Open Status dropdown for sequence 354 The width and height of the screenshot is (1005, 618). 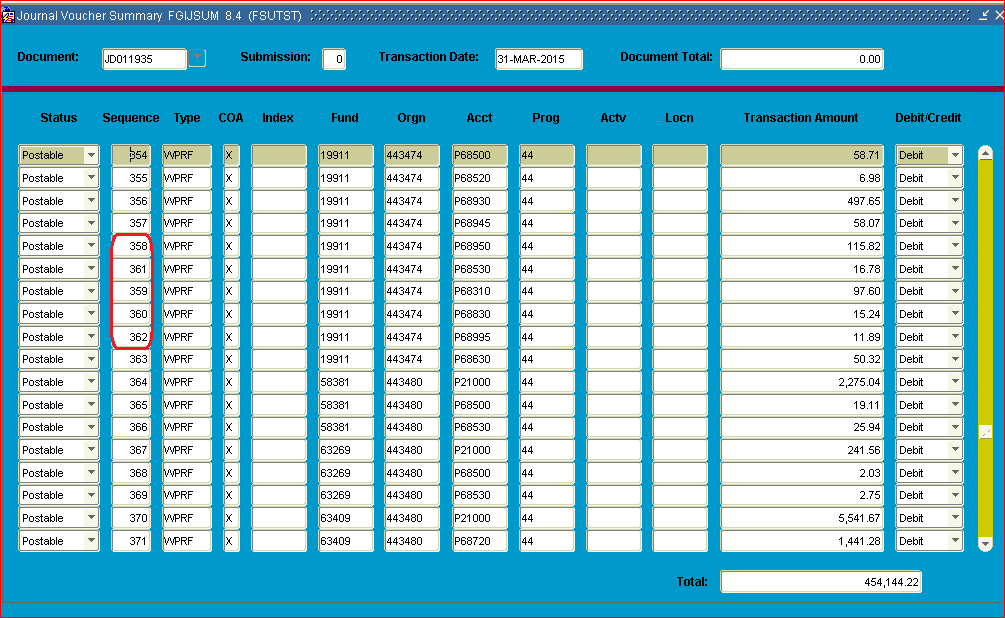pyautogui.click(x=91, y=155)
